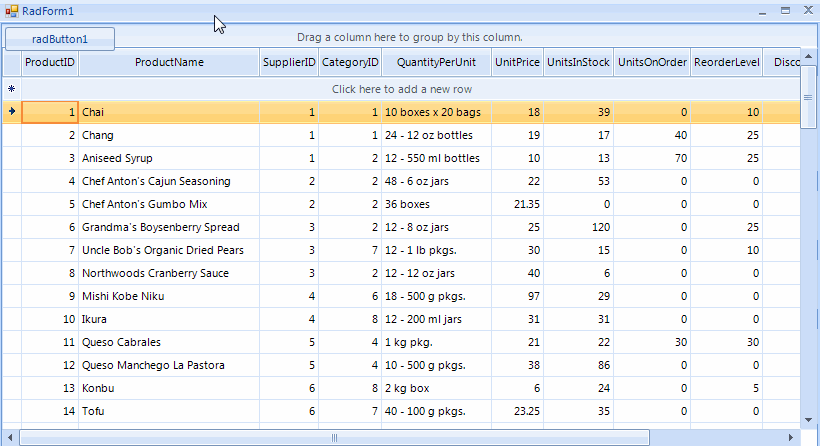Click the current row arrow indicator
The height and width of the screenshot is (446, 820).
(x=11, y=112)
